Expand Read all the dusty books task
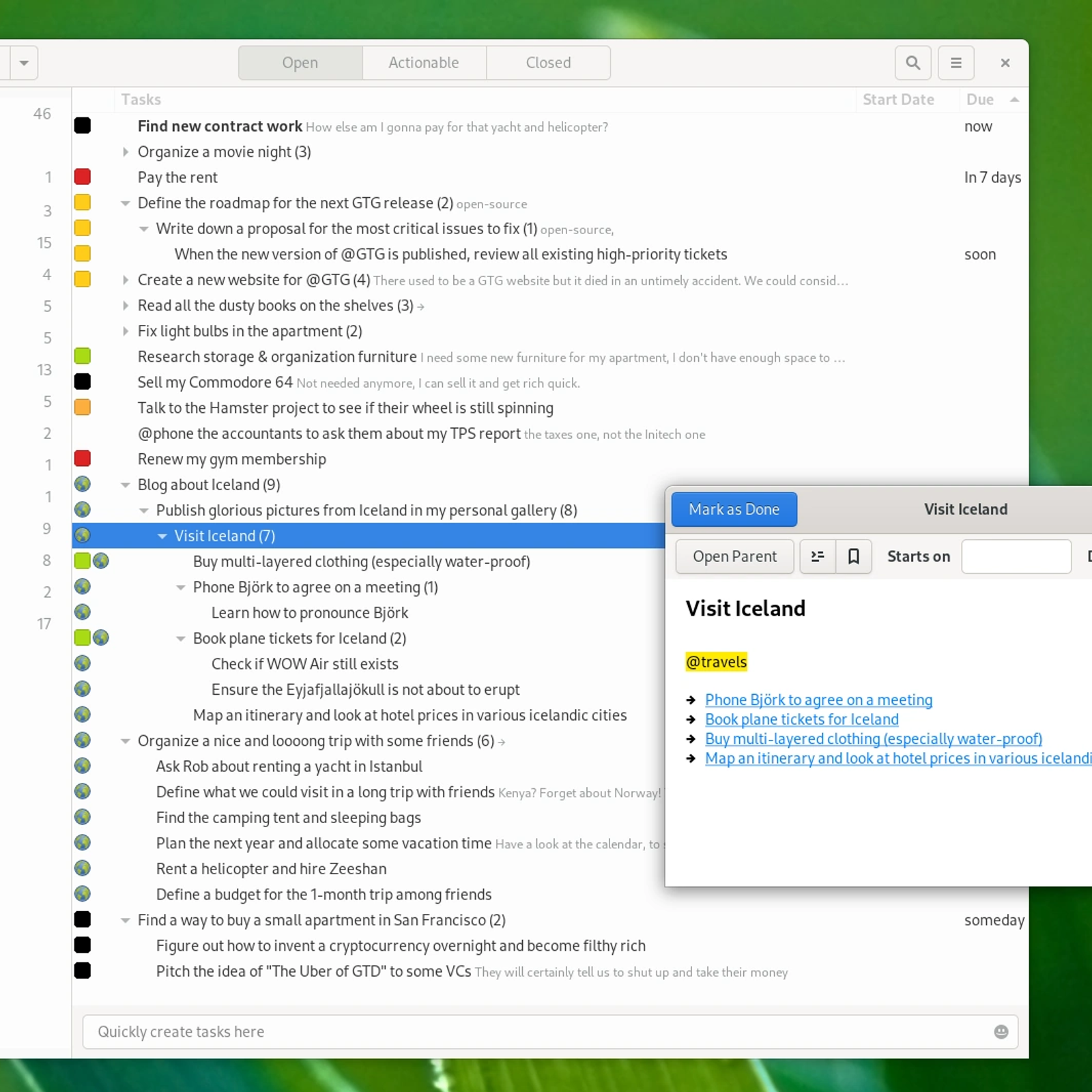Image resolution: width=1092 pixels, height=1092 pixels. [x=126, y=305]
